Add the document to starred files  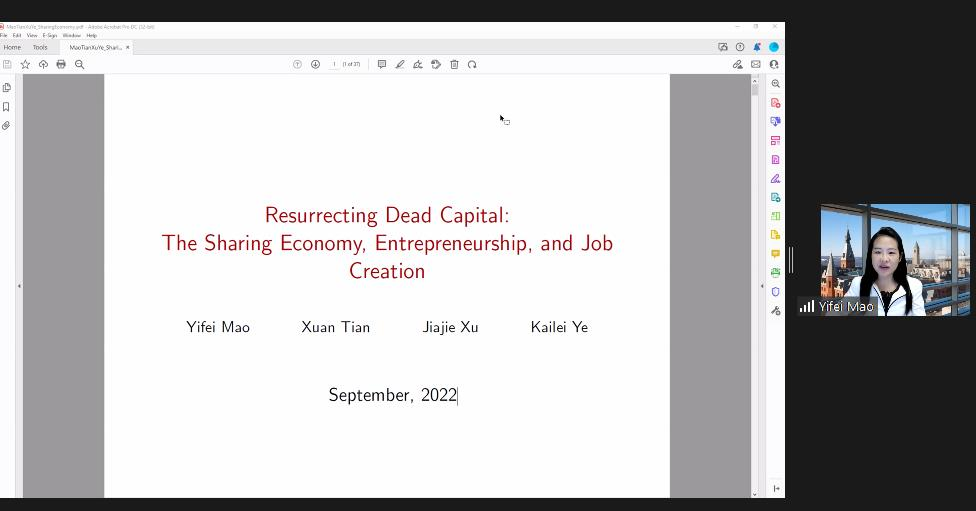click(x=26, y=64)
